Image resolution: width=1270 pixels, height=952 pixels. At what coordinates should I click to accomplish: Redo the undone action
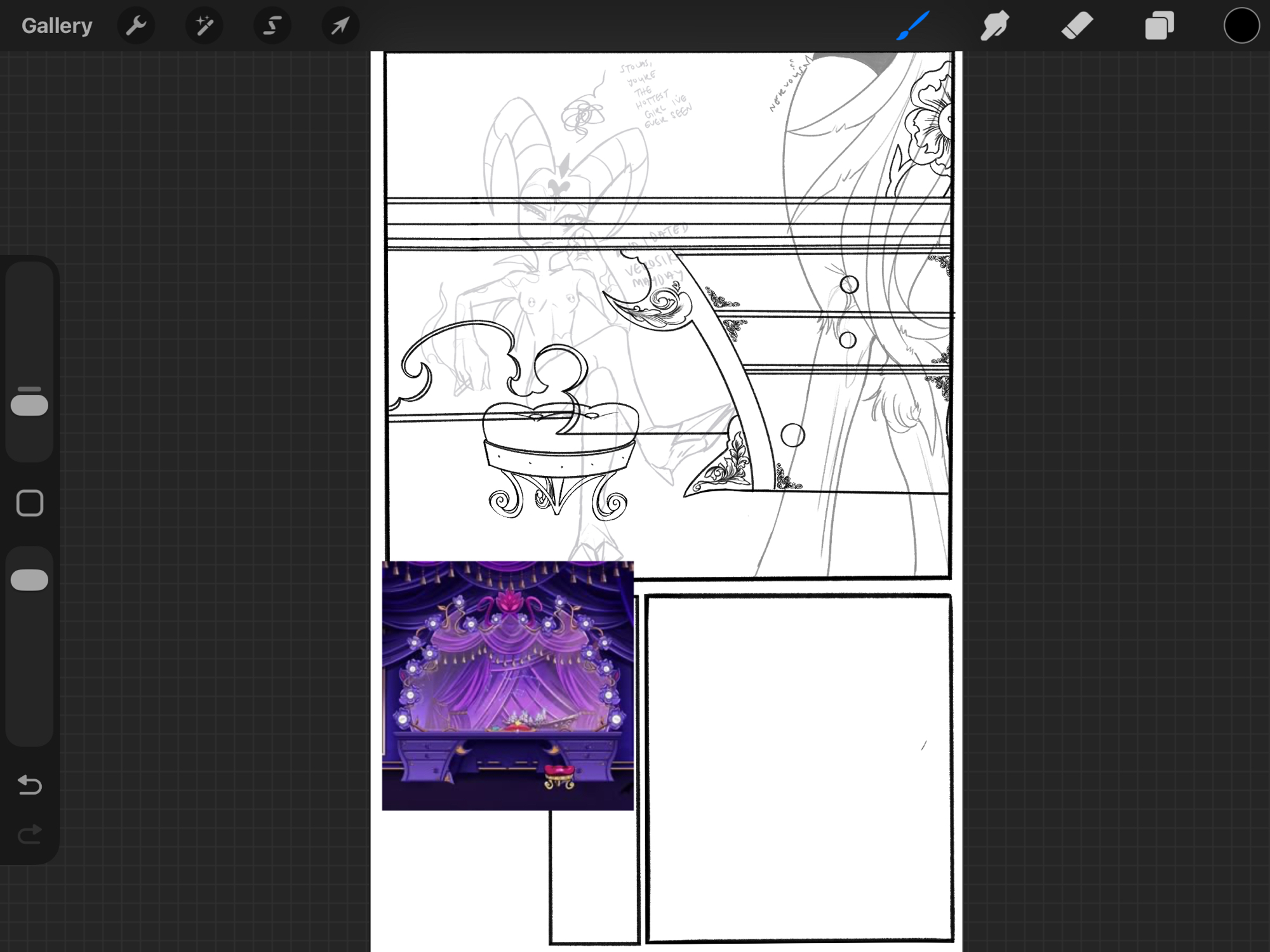pyautogui.click(x=30, y=834)
